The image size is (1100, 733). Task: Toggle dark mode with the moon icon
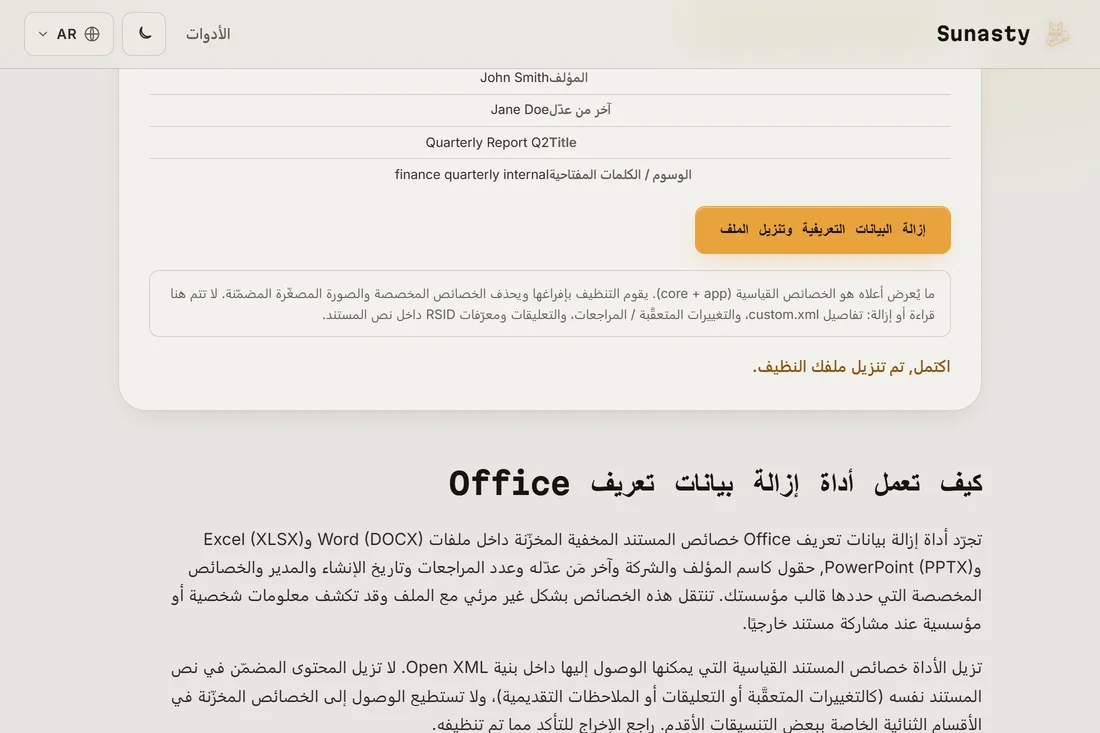point(144,34)
